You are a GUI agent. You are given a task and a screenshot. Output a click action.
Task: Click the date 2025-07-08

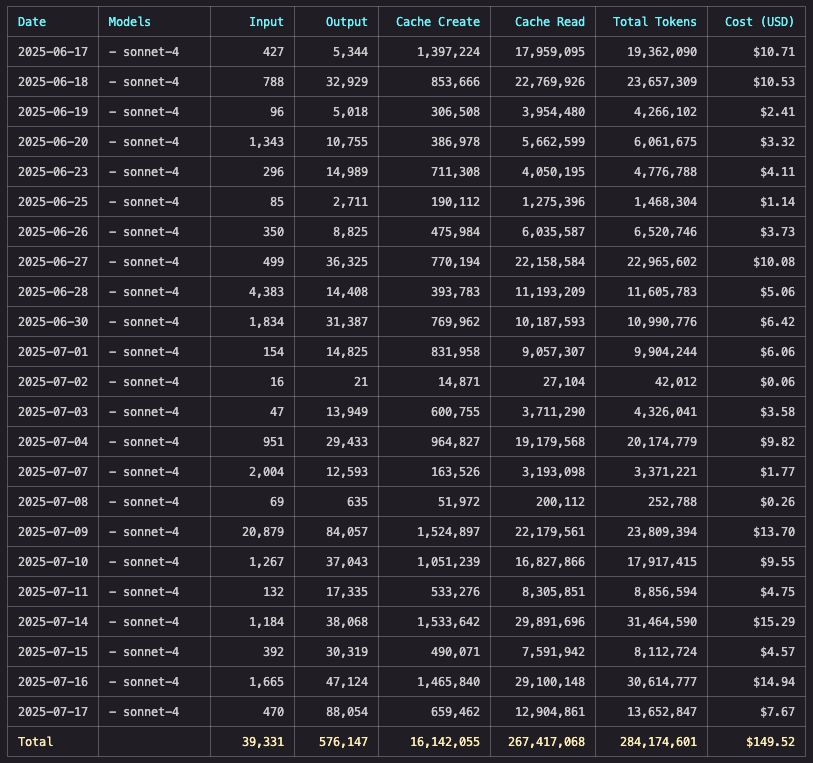(53, 503)
